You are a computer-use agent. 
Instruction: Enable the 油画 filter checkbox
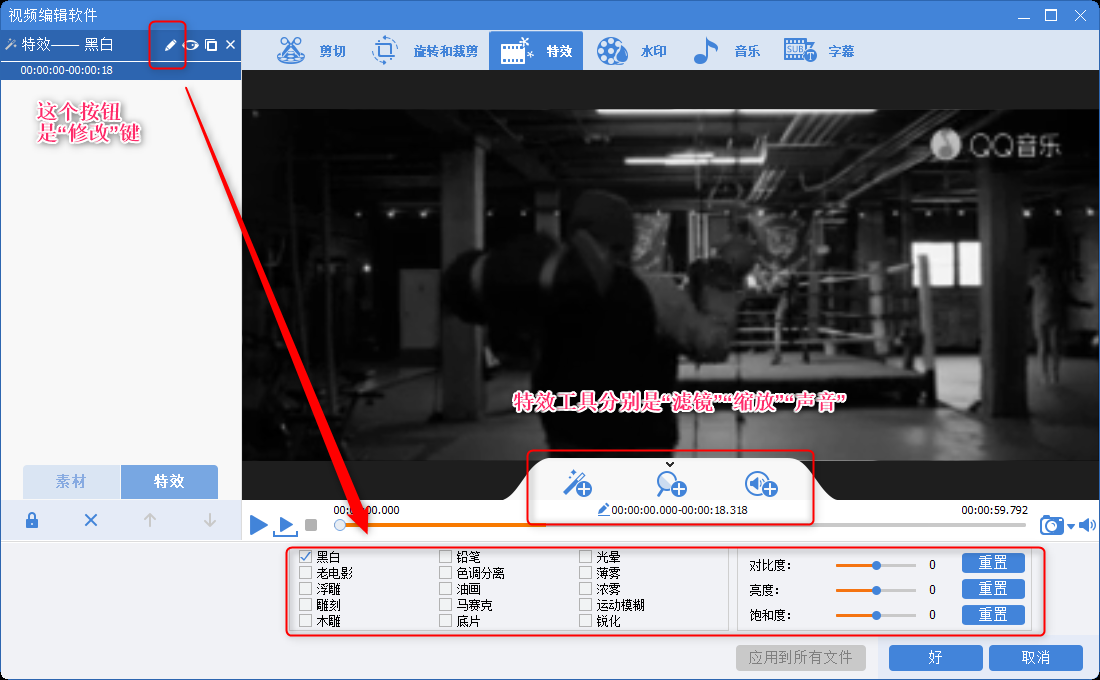click(x=445, y=589)
